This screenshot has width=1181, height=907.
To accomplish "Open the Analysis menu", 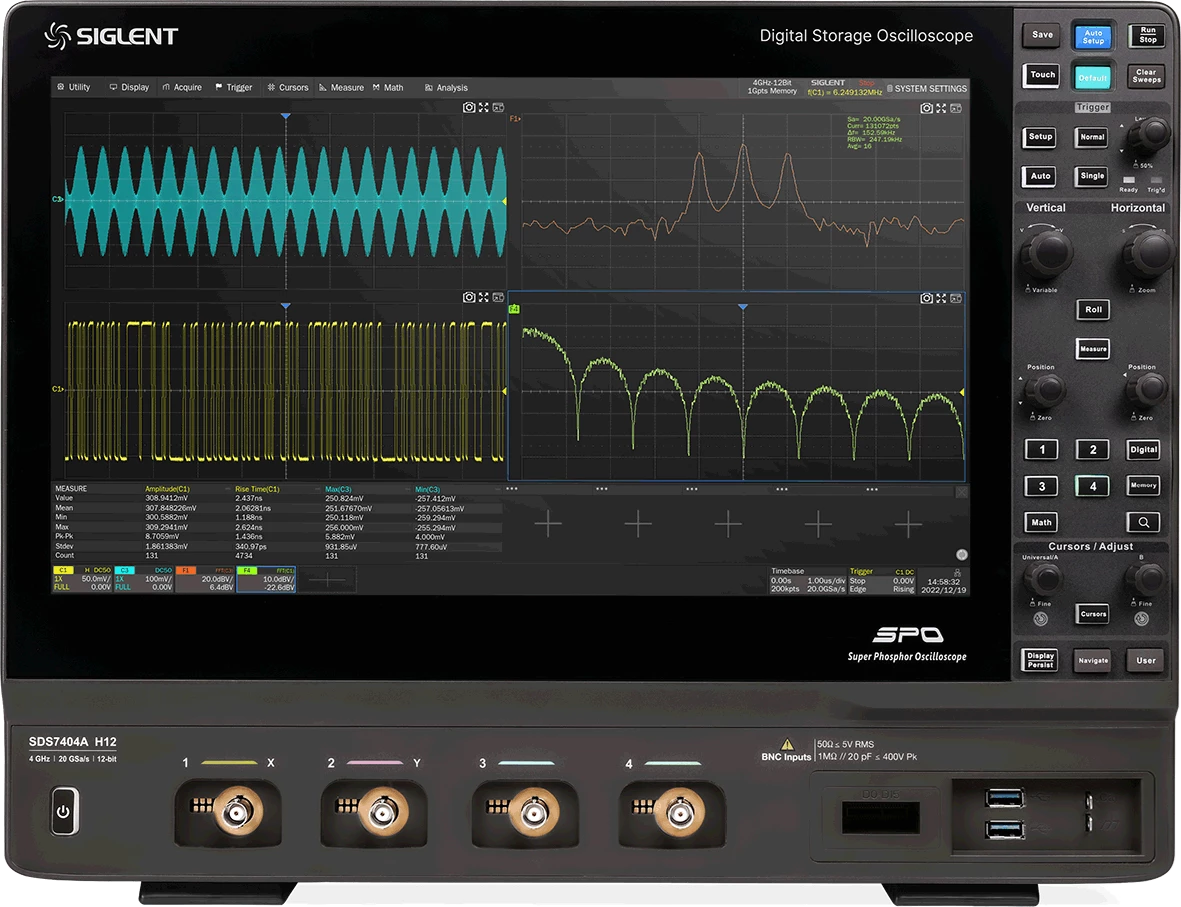I will click(x=447, y=88).
